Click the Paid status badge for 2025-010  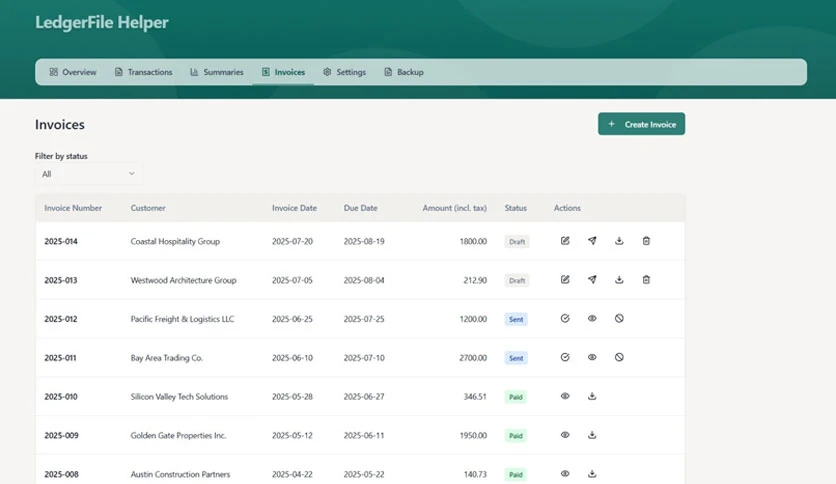point(516,397)
